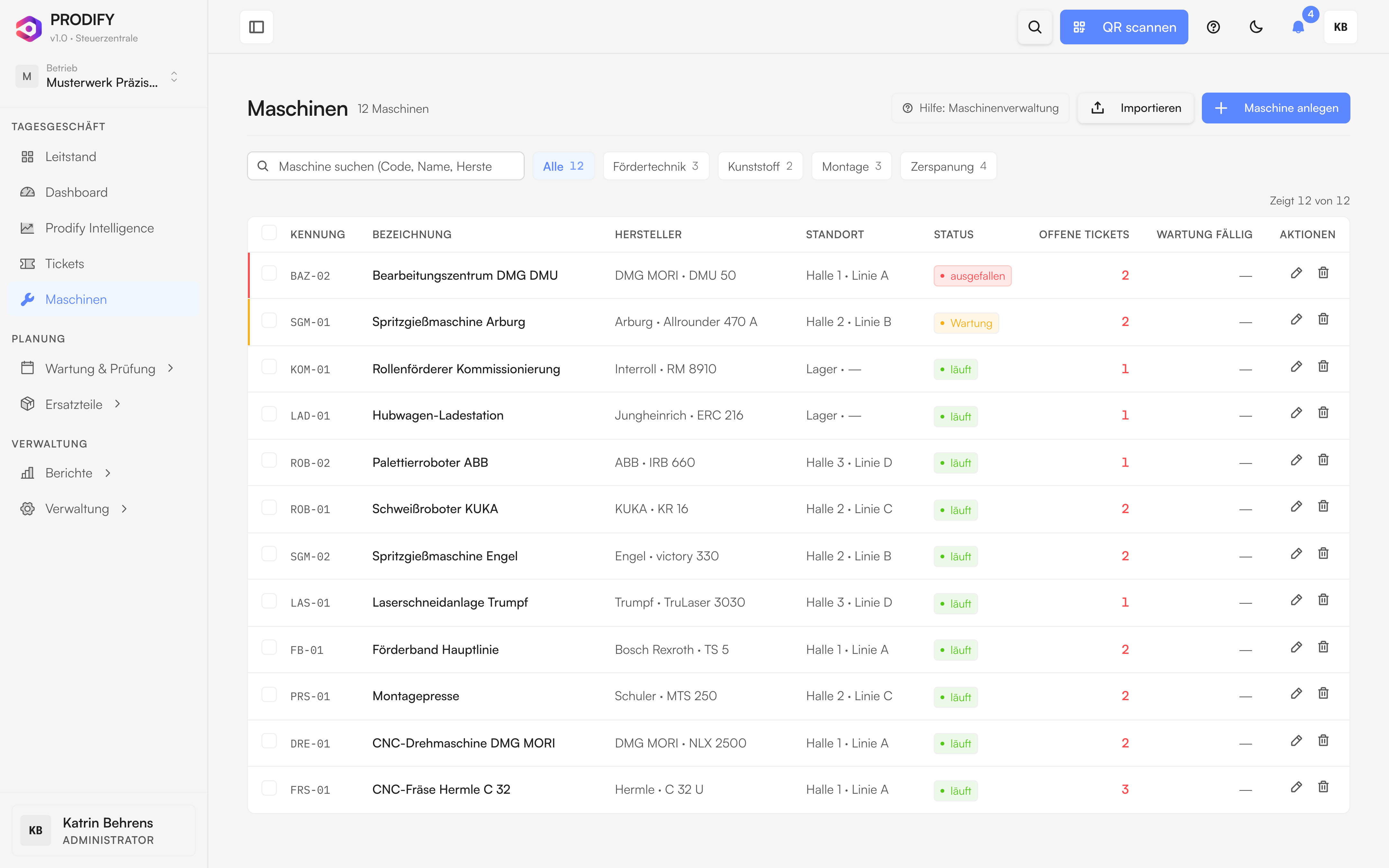Switch to dark mode moon icon

coord(1256,27)
